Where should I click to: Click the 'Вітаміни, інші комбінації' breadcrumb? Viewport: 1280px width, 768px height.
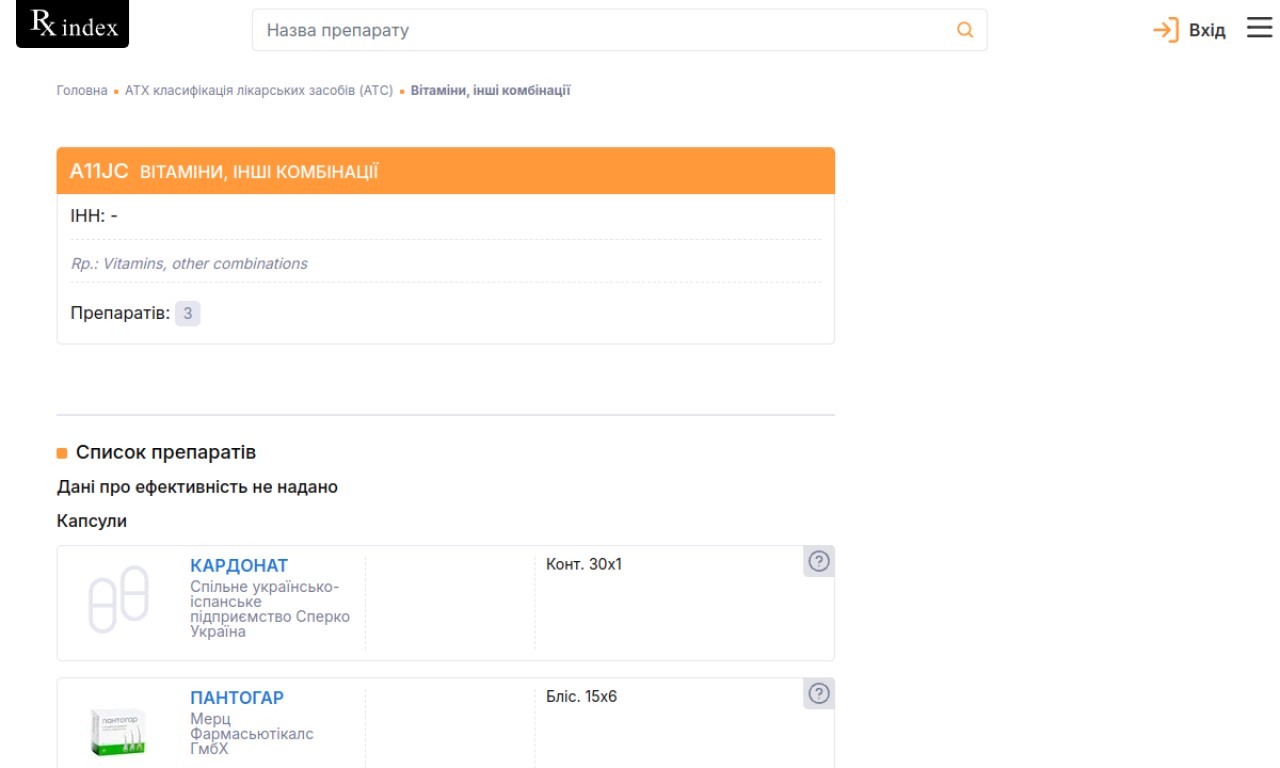click(490, 90)
